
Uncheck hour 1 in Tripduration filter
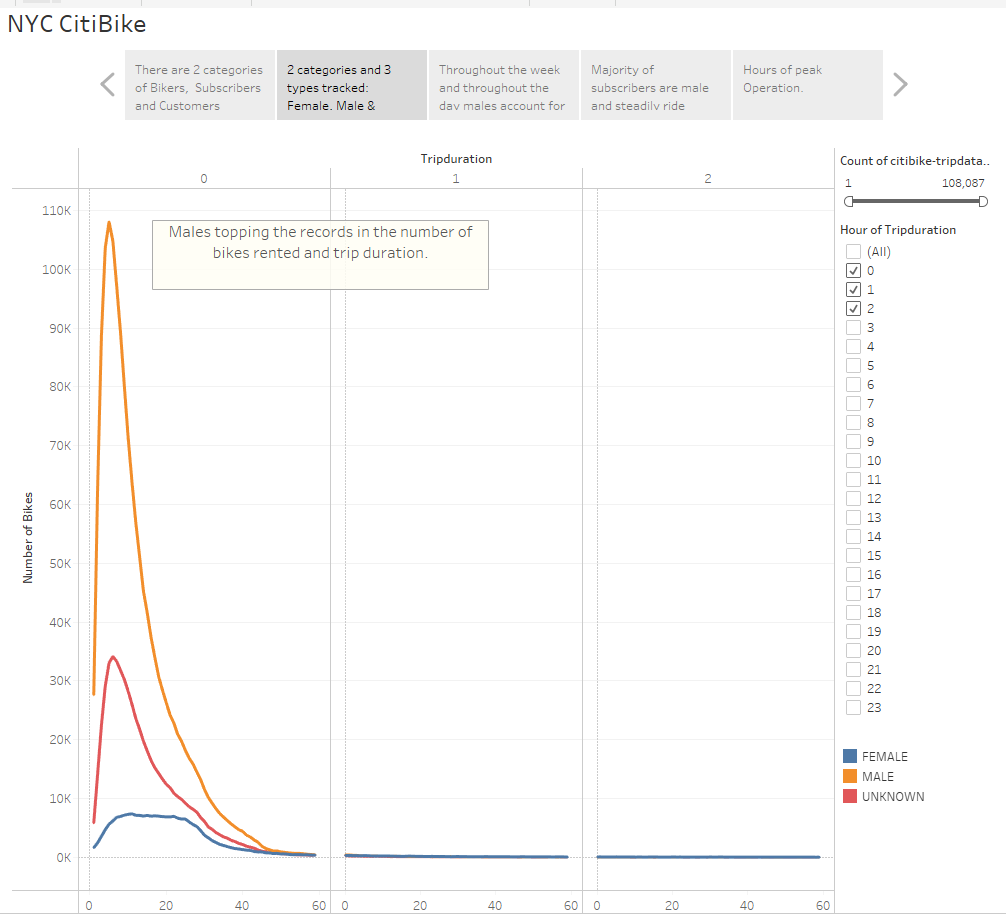(853, 289)
